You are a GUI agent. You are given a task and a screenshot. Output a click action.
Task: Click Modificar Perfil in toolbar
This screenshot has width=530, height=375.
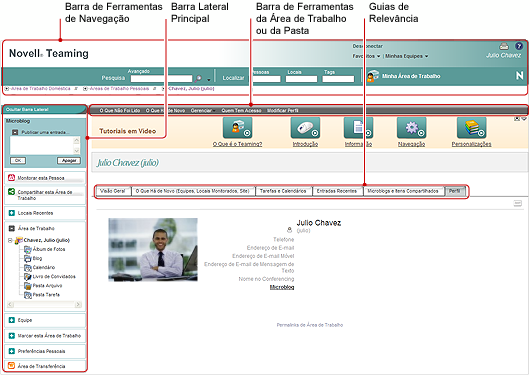coord(283,111)
